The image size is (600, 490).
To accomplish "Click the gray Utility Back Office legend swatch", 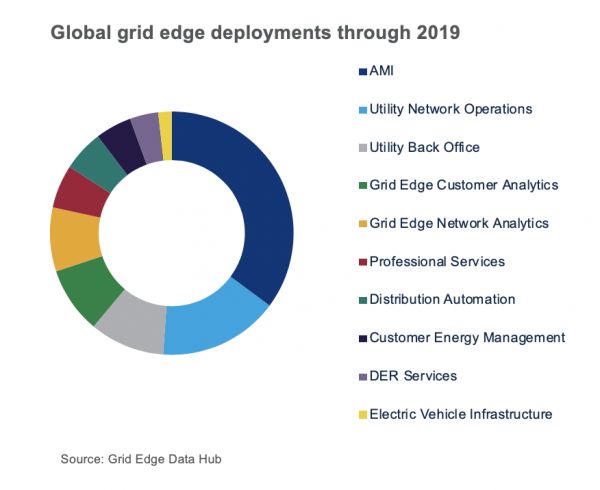I will (362, 147).
